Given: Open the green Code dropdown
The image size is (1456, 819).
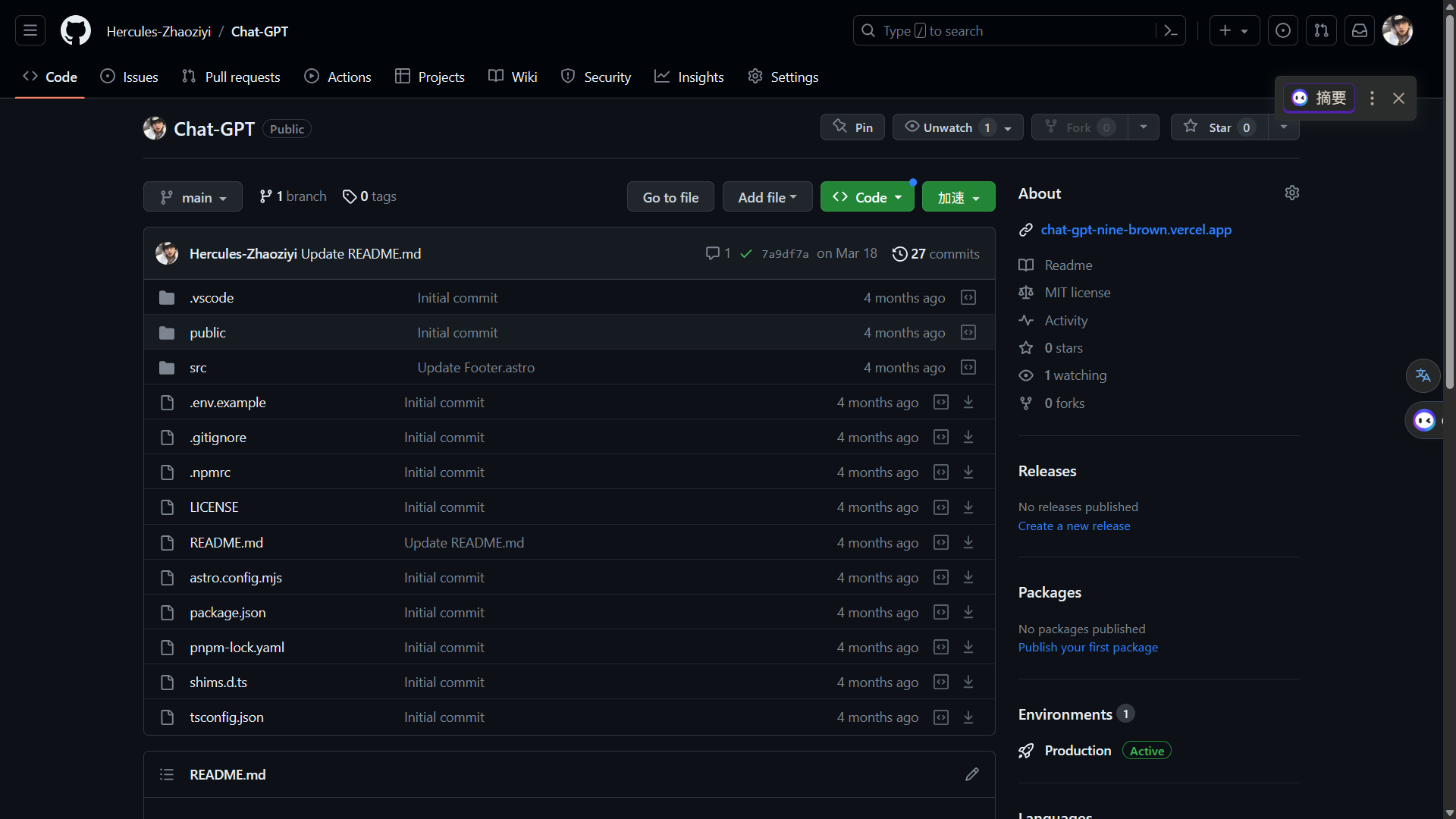Looking at the screenshot, I should [x=868, y=197].
